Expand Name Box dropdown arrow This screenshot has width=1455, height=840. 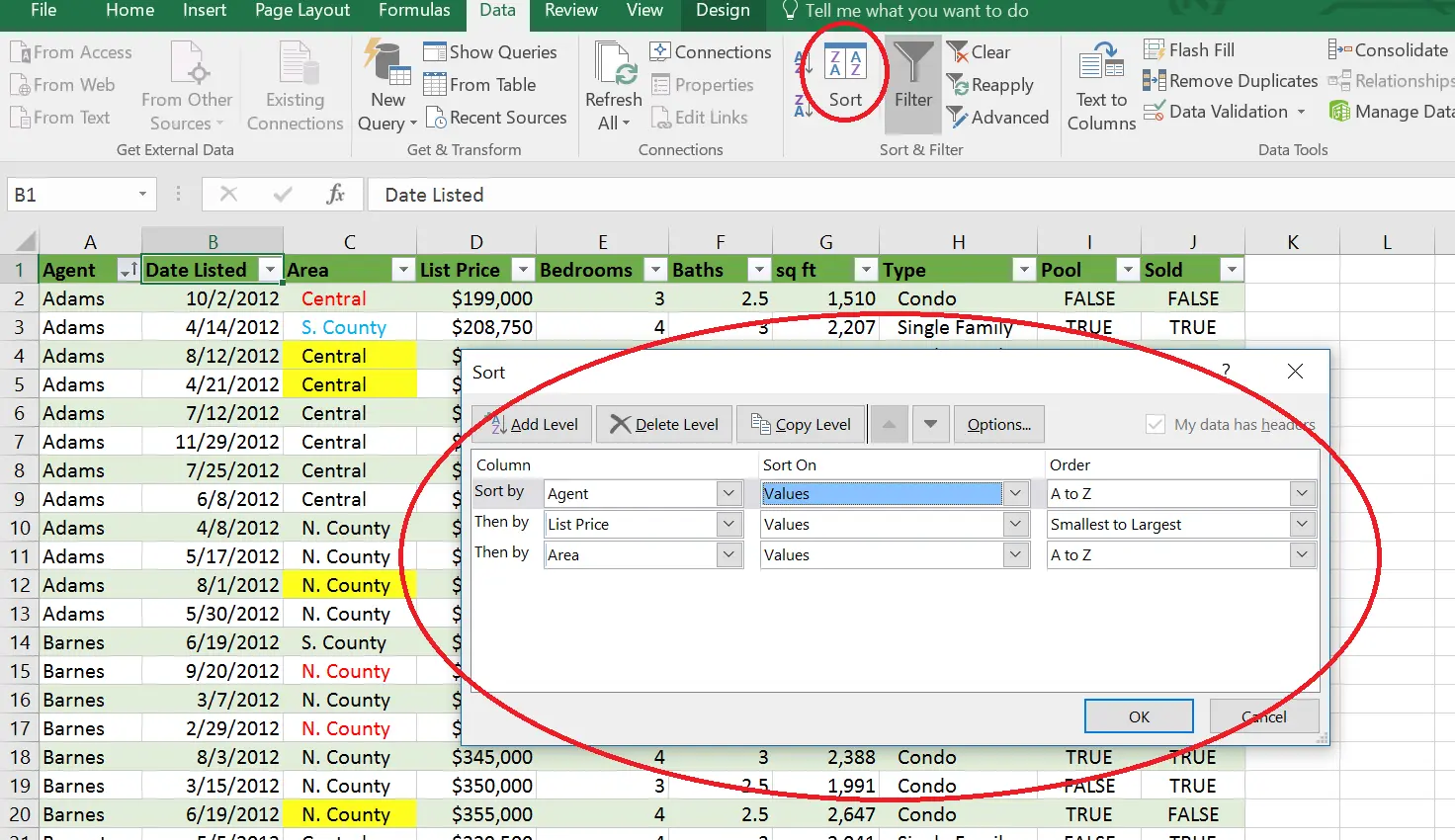[142, 195]
